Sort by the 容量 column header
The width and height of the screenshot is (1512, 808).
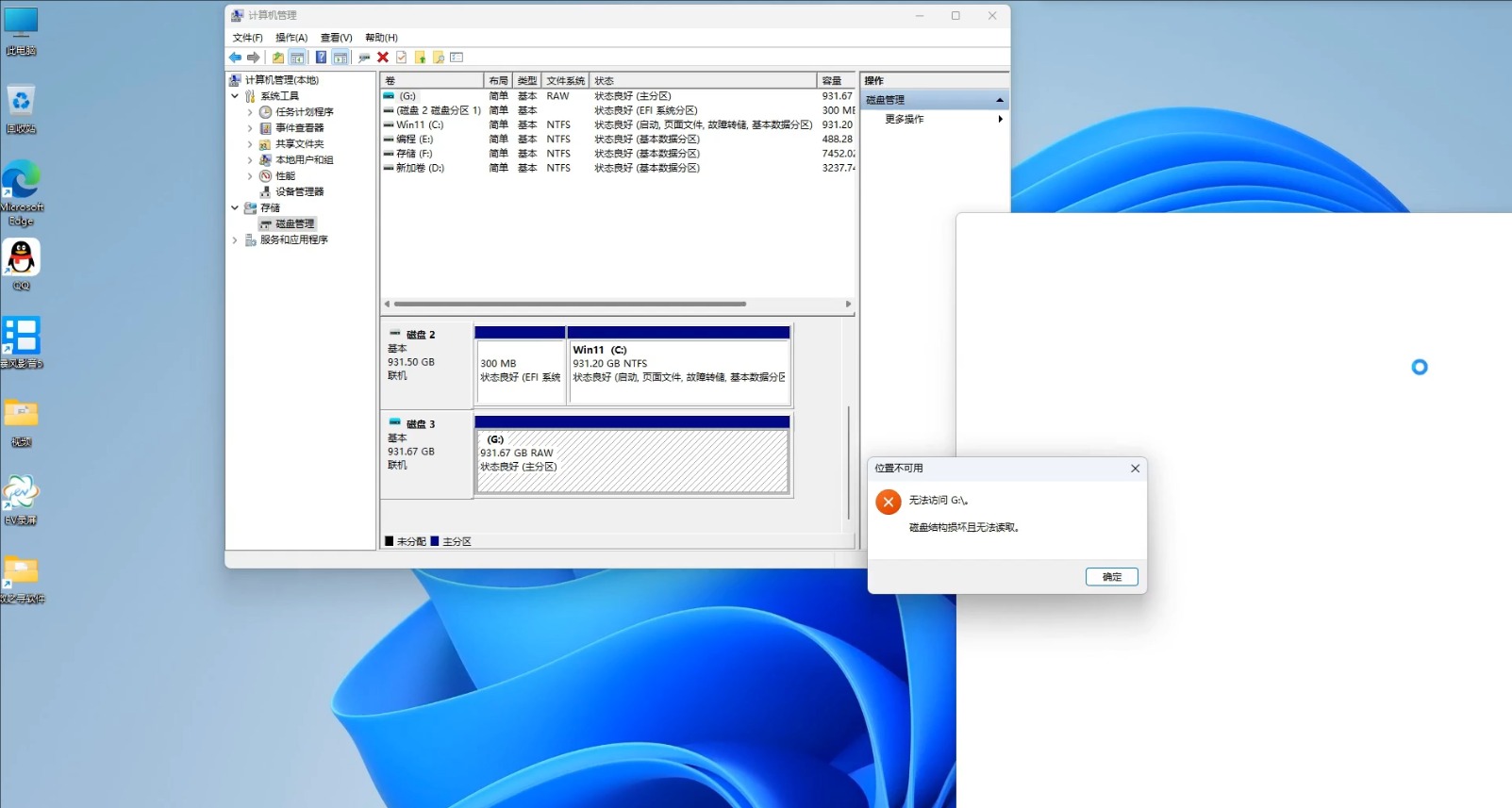click(837, 80)
